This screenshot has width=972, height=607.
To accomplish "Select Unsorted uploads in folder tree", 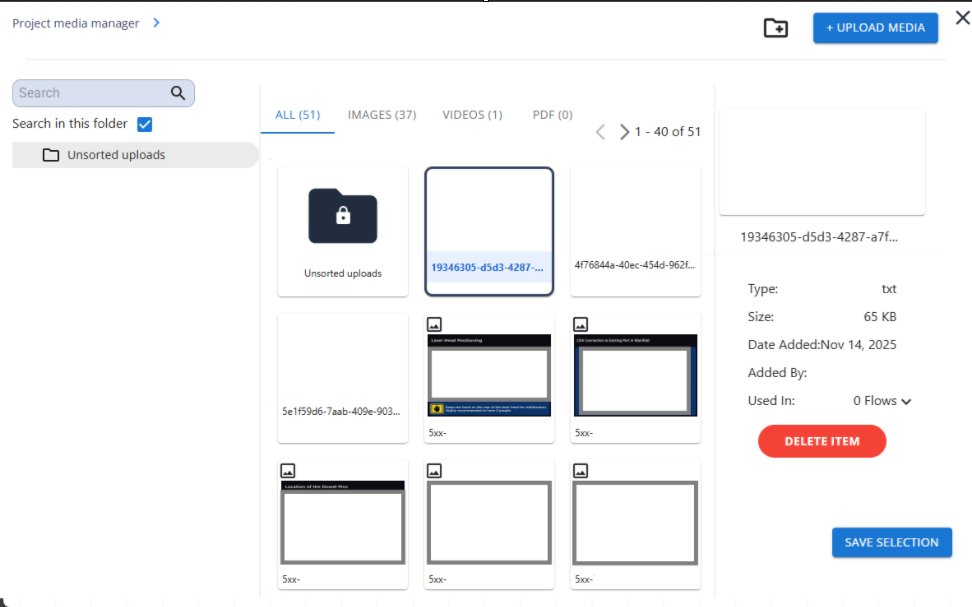I will coord(116,155).
